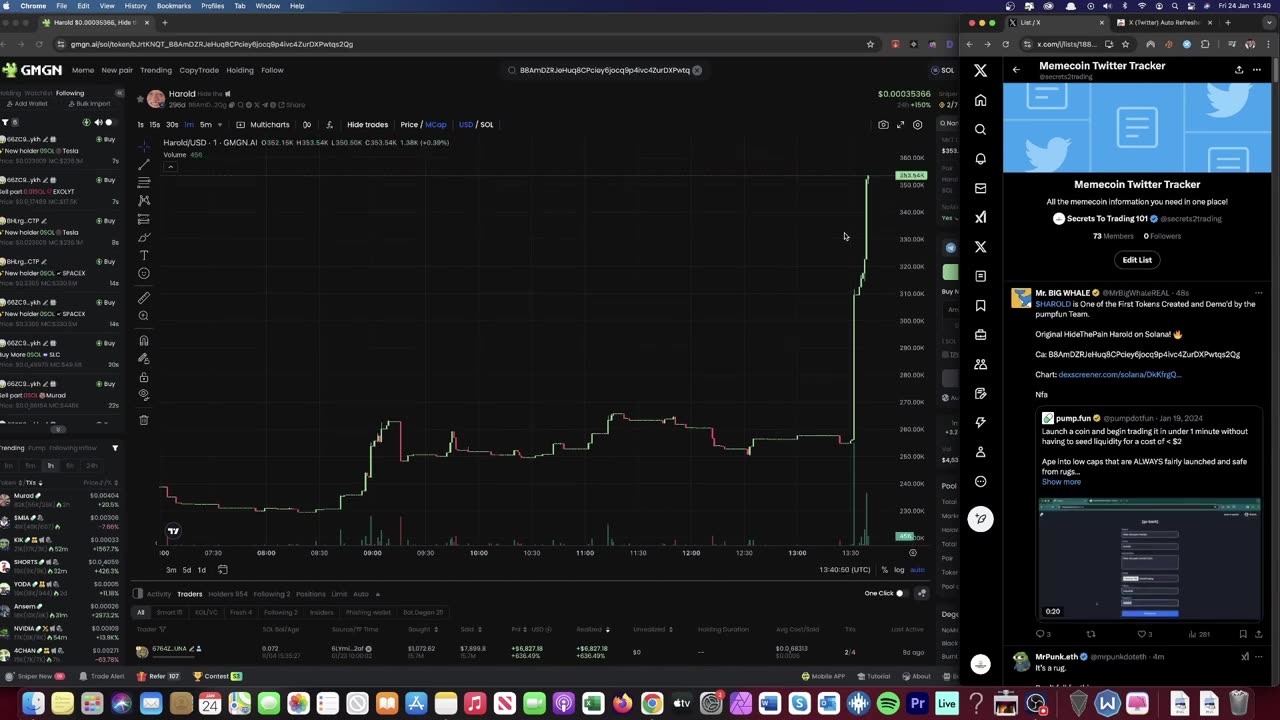
Task: Select the trend line drawing tool
Action: [x=144, y=164]
